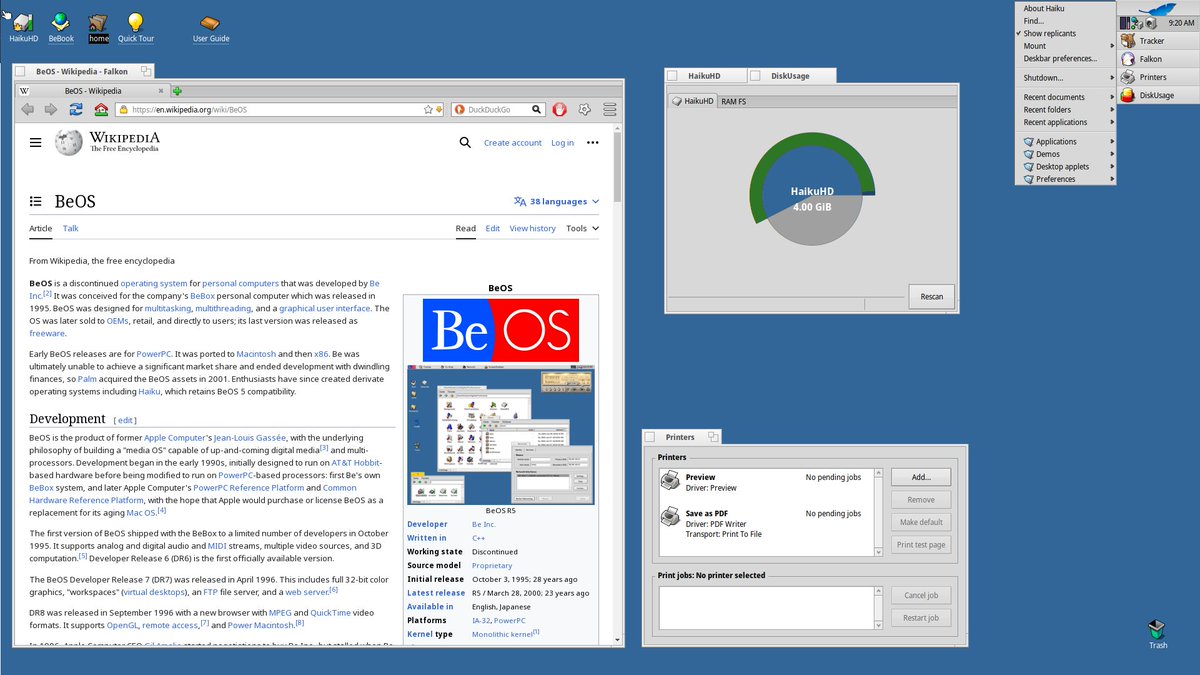Image resolution: width=1200 pixels, height=675 pixels.
Task: Expand the Mount submenu
Action: coord(1035,45)
